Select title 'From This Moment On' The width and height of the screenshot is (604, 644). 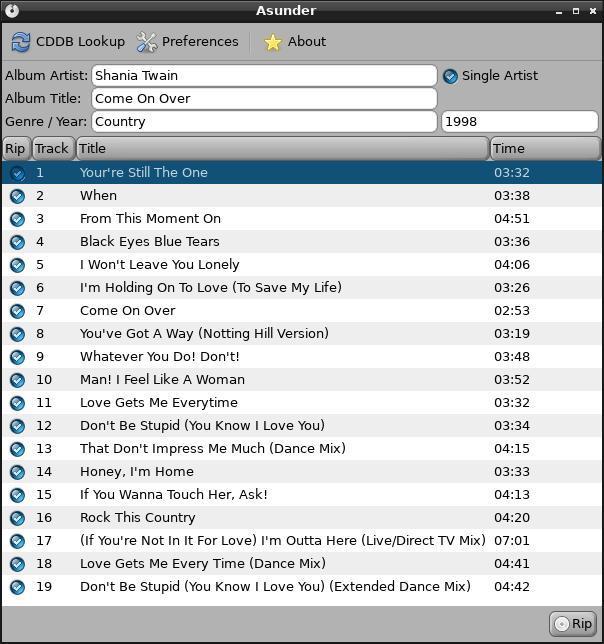tap(150, 218)
